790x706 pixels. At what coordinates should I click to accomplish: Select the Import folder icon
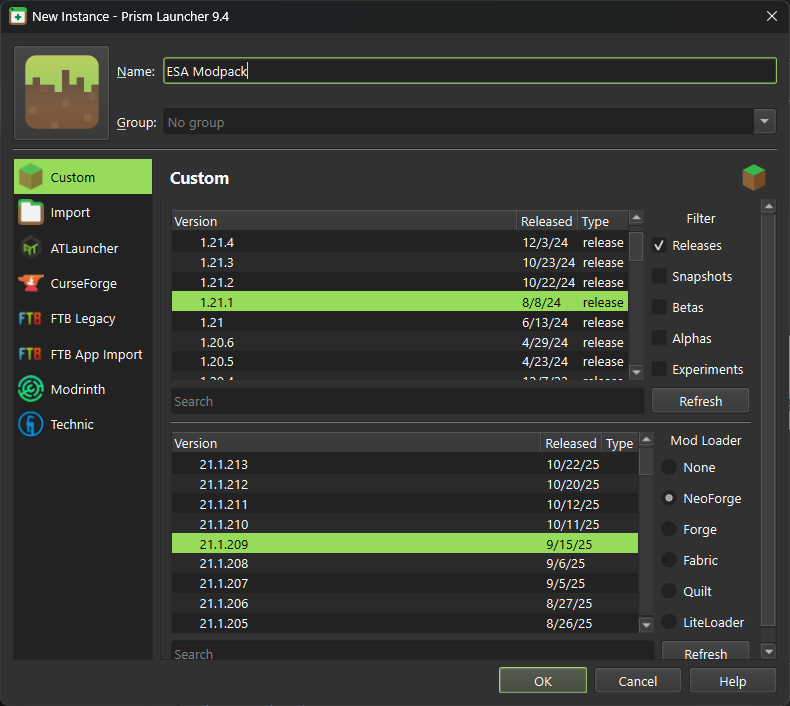[31, 213]
